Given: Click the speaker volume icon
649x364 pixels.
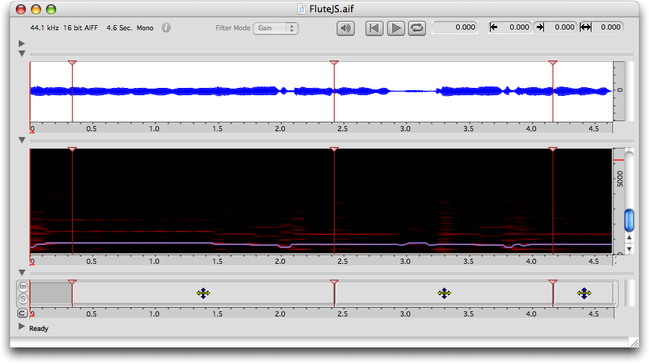Looking at the screenshot, I should [x=345, y=28].
